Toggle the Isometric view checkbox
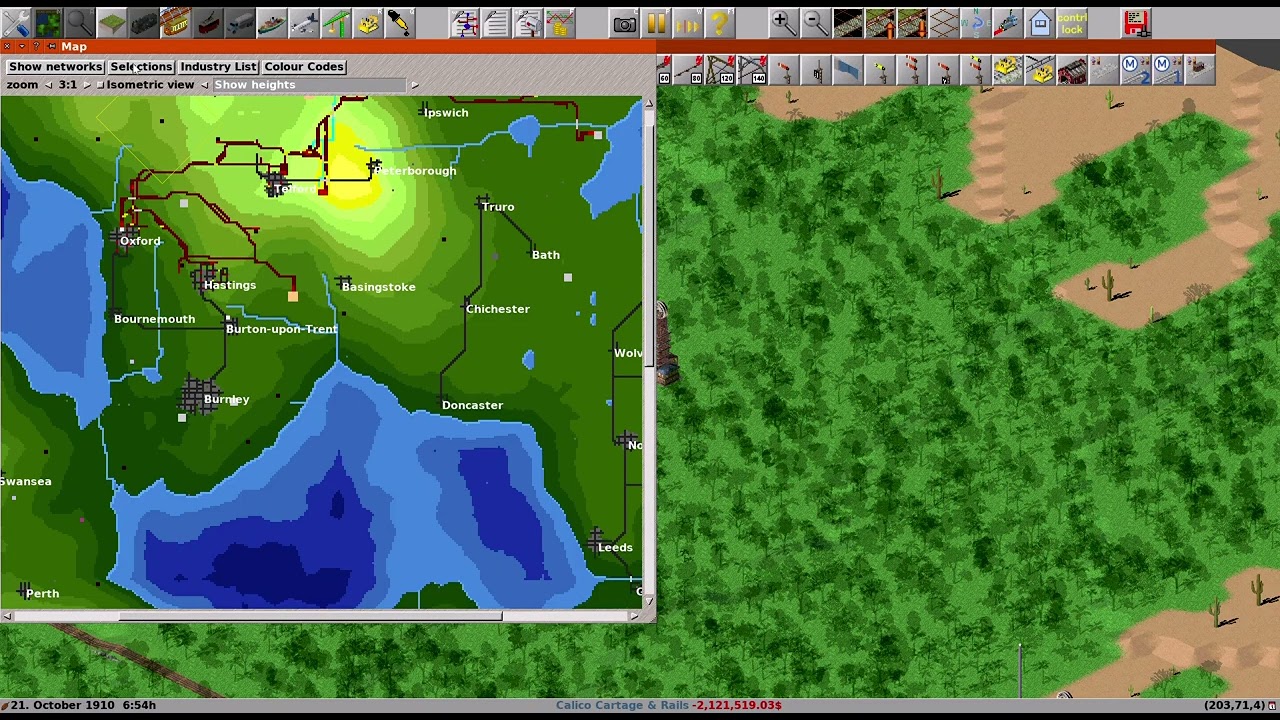The image size is (1280, 720). (x=100, y=85)
